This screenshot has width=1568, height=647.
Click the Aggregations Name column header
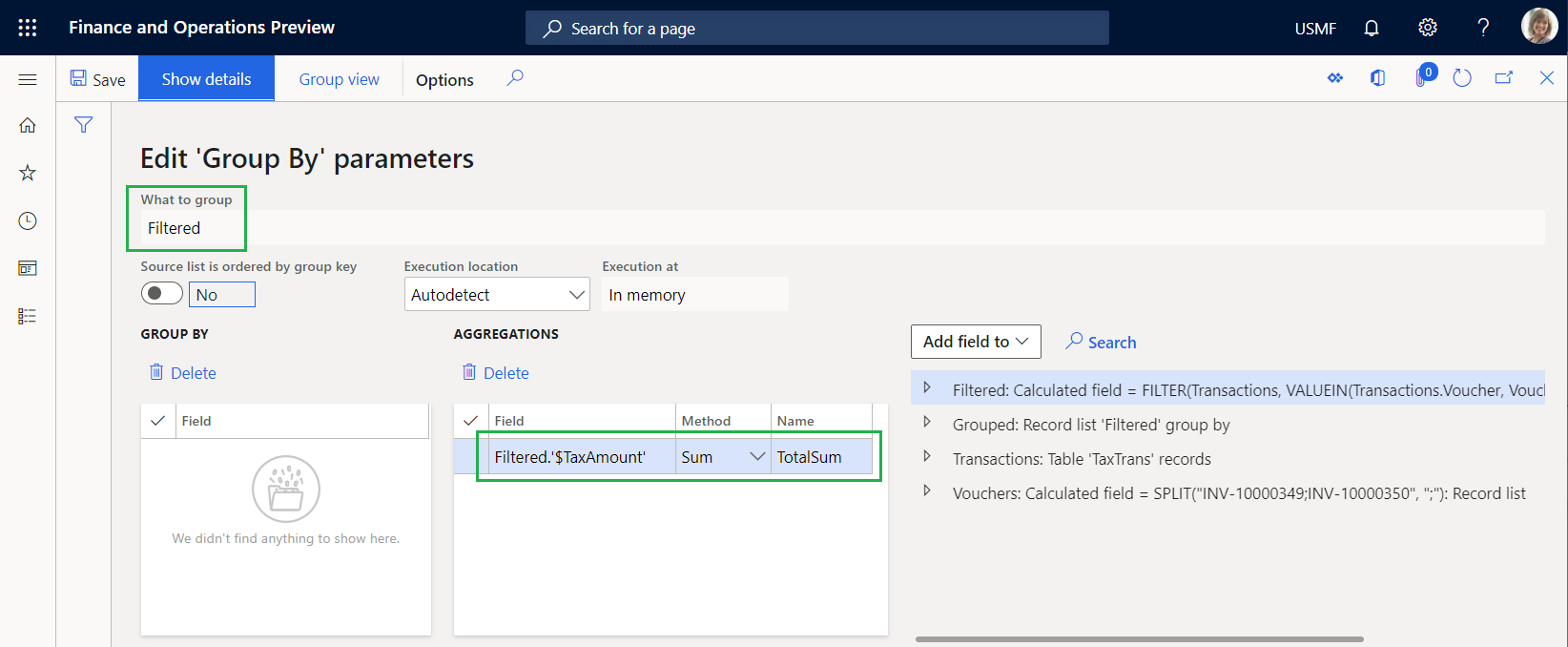(821, 421)
